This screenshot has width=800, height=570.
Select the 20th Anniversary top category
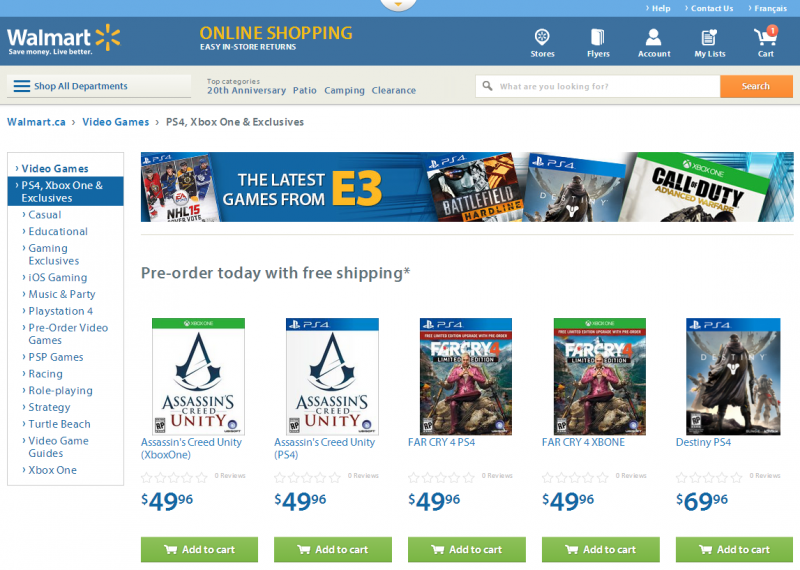coord(246,90)
